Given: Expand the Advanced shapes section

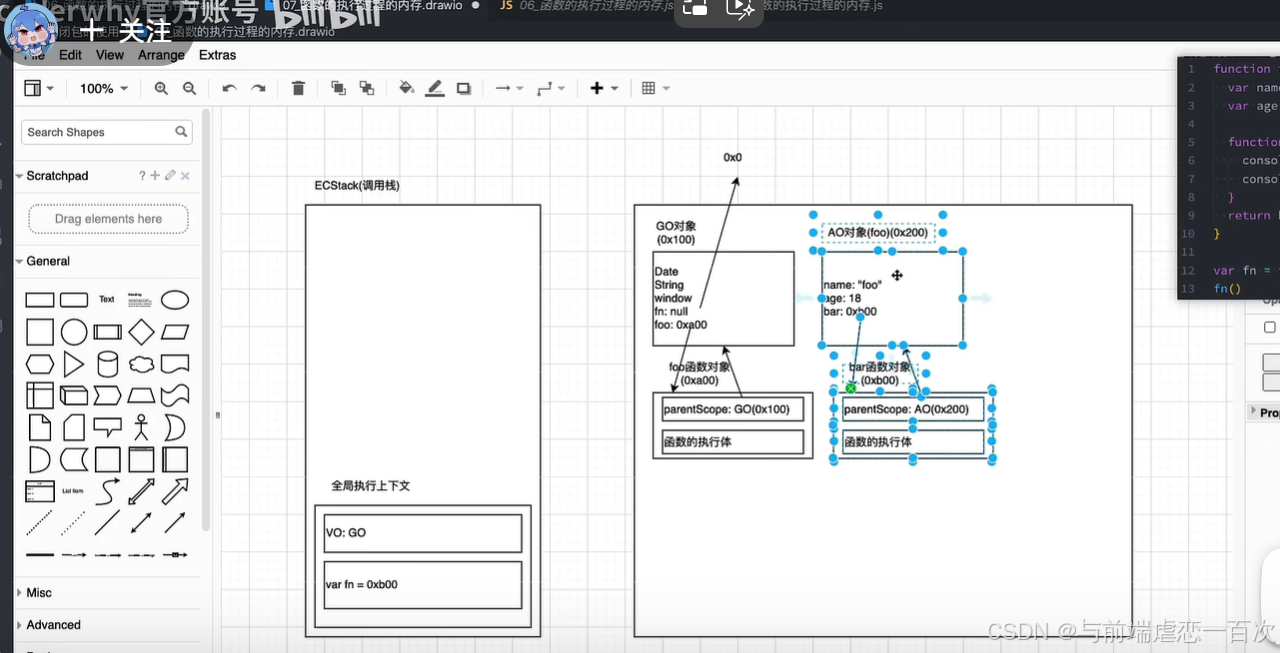Looking at the screenshot, I should tap(53, 625).
